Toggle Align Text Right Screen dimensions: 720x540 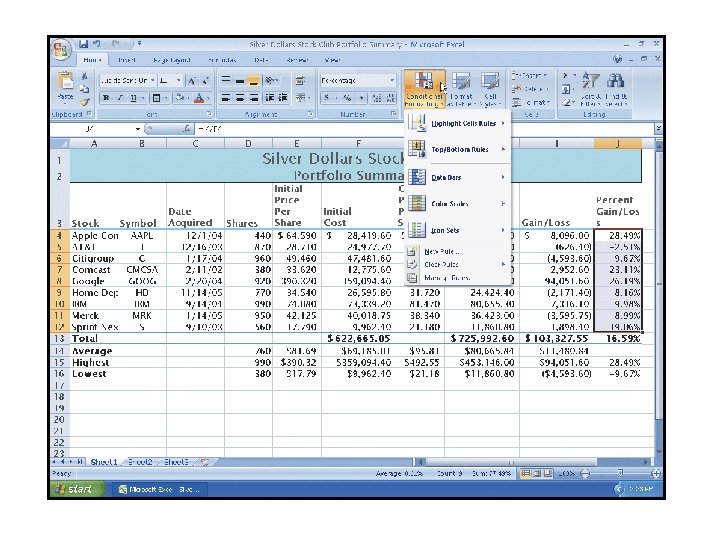pyautogui.click(x=253, y=98)
